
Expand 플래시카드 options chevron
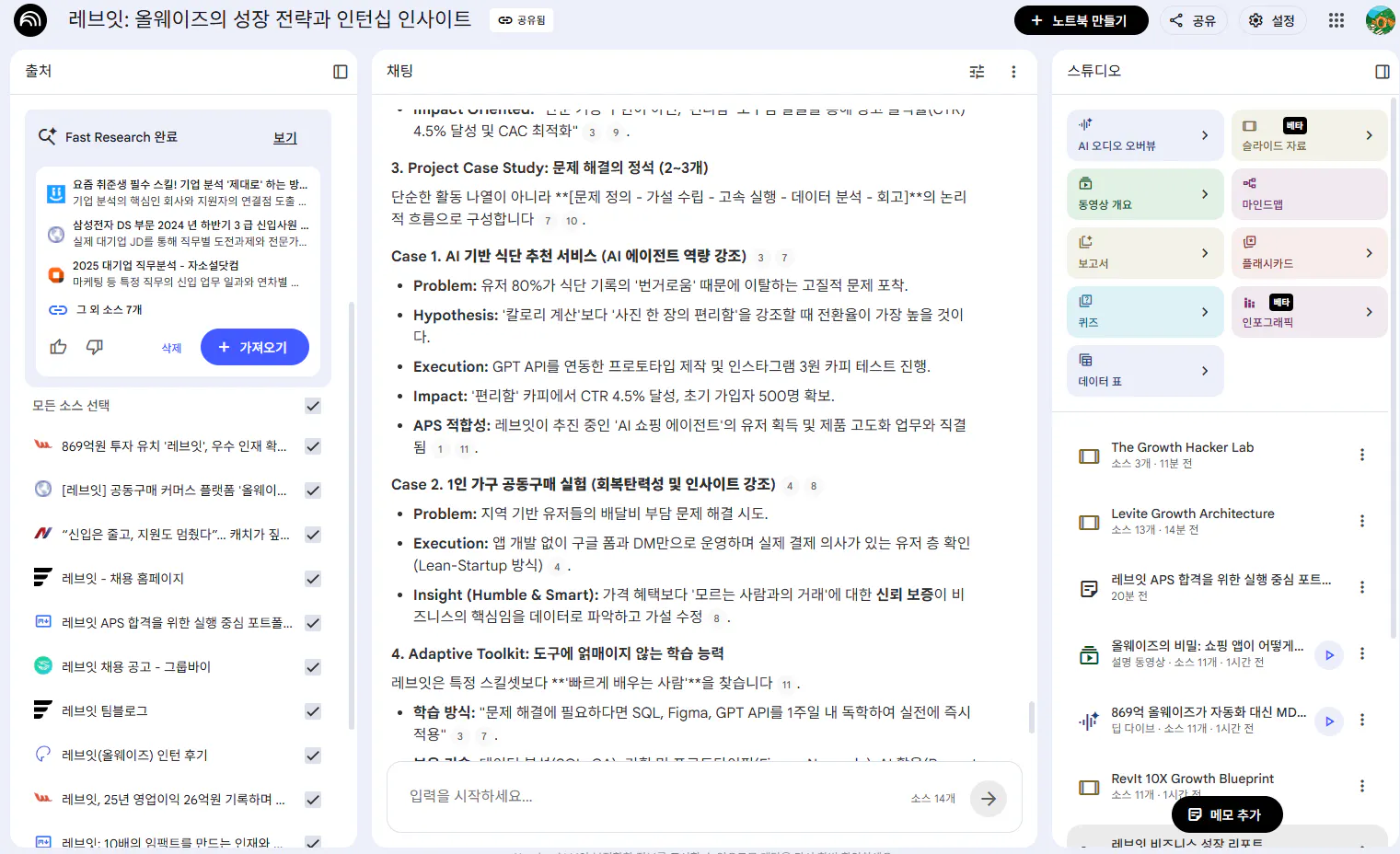[1369, 253]
